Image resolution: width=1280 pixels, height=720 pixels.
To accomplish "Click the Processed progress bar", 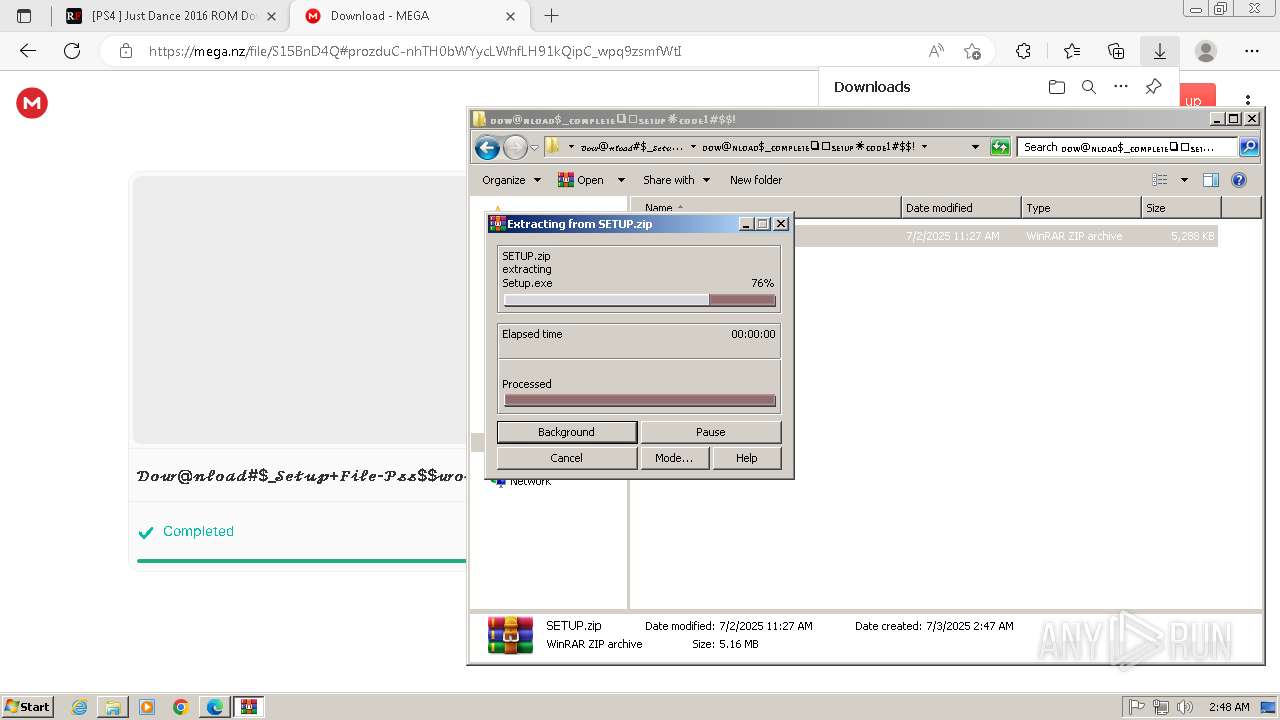I will pos(639,400).
